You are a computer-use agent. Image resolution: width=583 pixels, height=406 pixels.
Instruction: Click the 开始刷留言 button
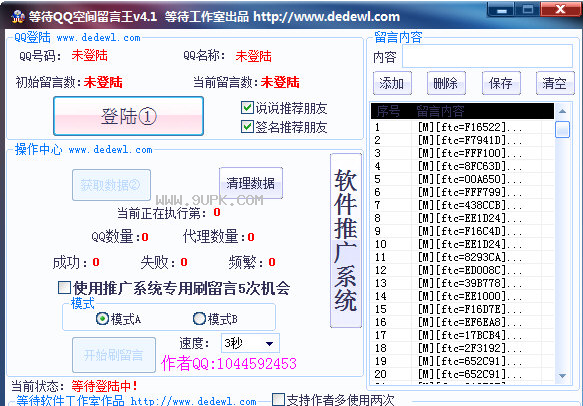(x=114, y=355)
